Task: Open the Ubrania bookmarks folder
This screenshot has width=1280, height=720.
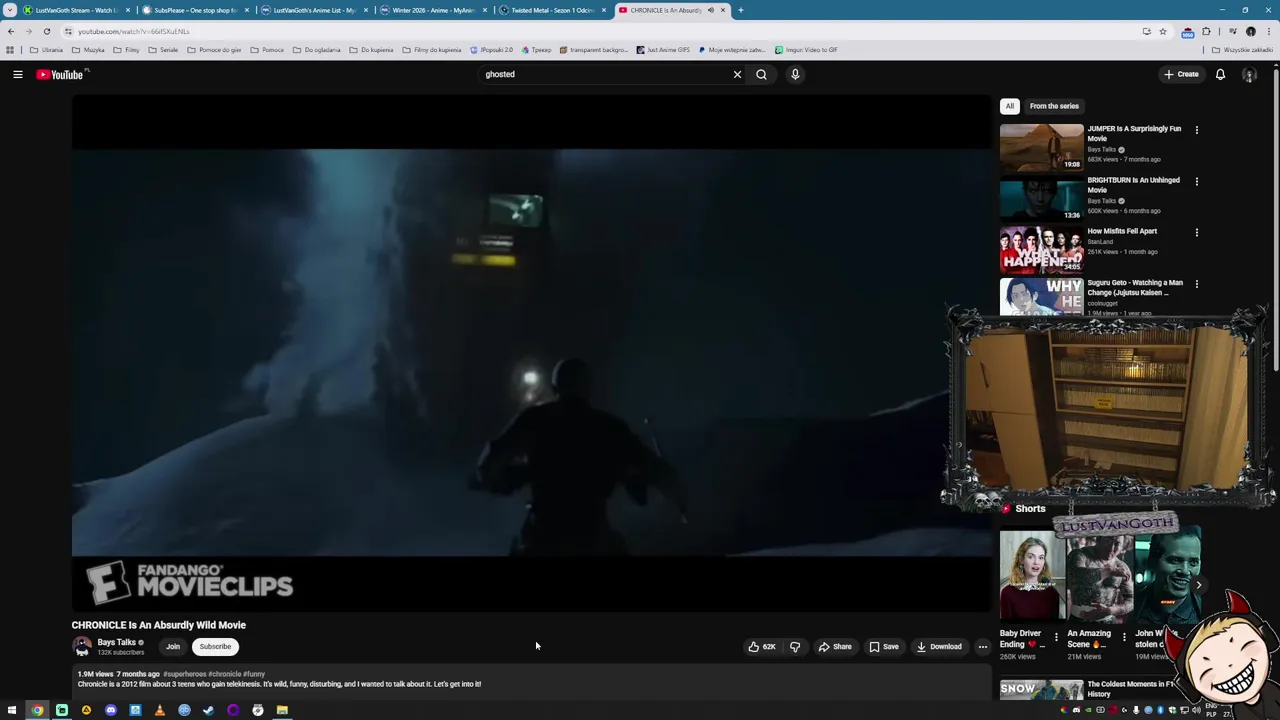Action: point(46,50)
